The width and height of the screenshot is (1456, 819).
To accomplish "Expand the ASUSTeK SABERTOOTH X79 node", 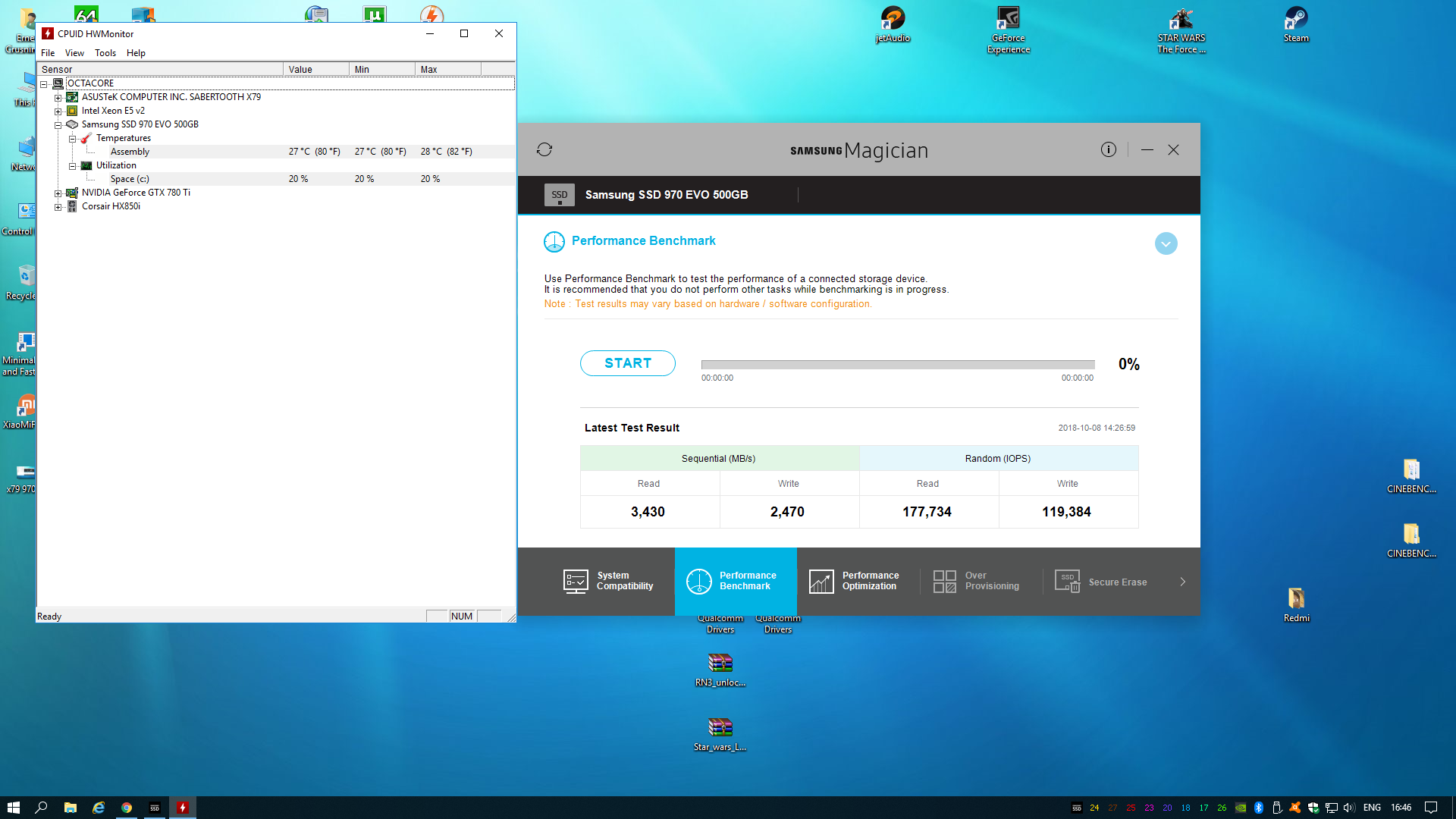I will coord(58,98).
